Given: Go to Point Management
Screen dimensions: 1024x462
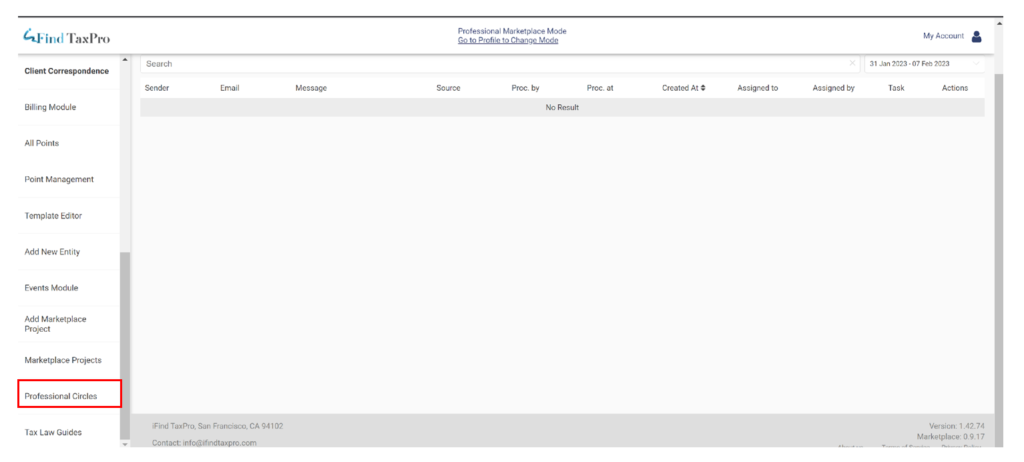Looking at the screenshot, I should (59, 179).
